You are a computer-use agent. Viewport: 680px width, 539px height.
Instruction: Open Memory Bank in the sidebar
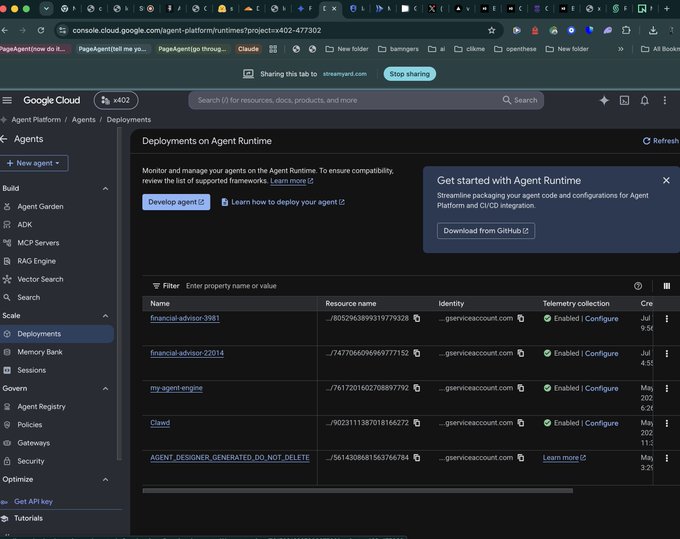(x=40, y=352)
